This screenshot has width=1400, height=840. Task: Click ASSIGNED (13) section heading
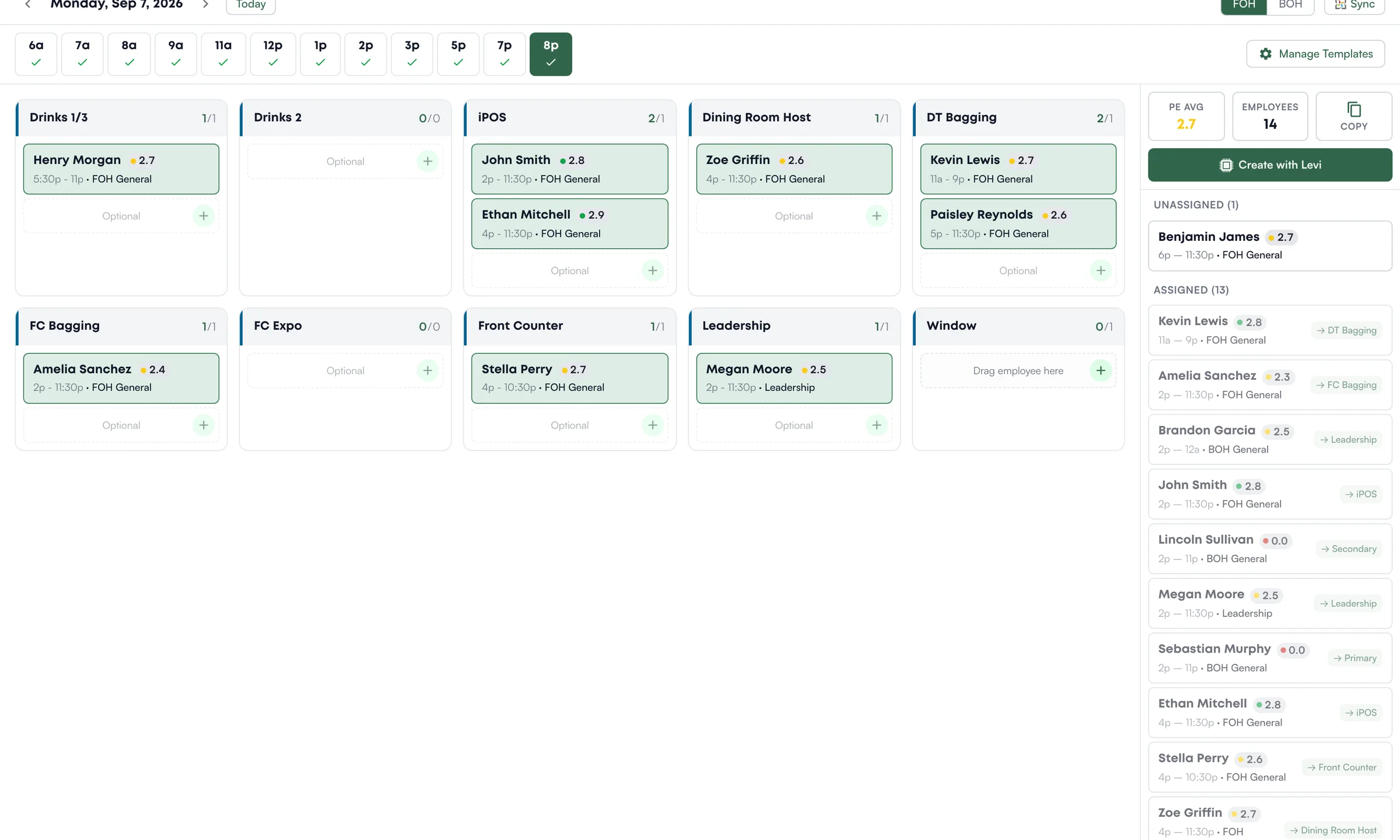point(1191,290)
